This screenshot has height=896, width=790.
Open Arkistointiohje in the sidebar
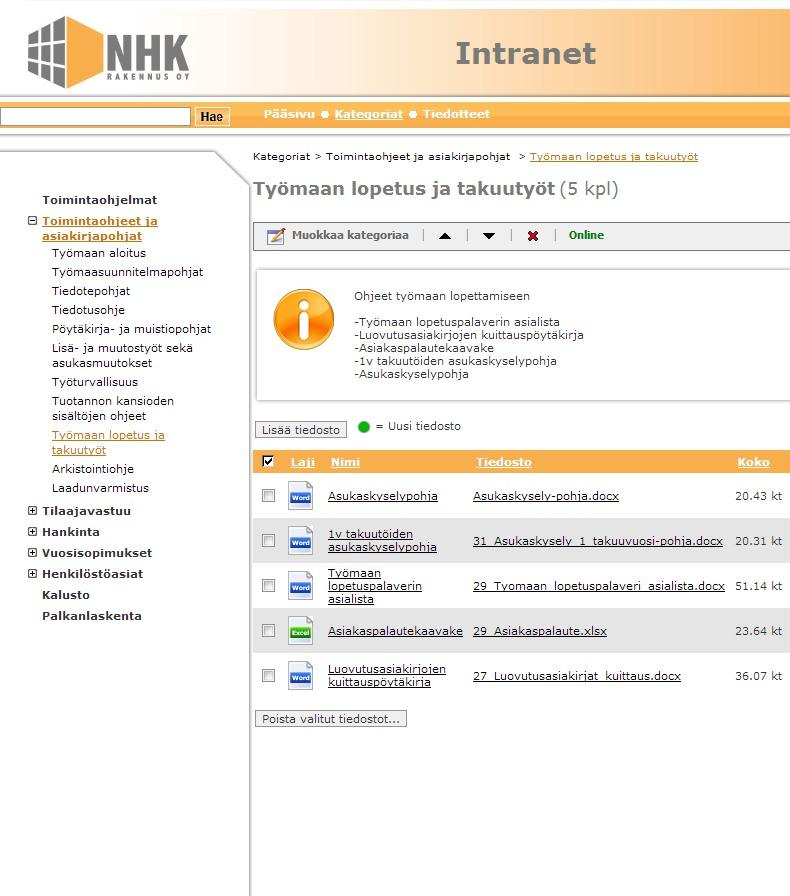click(93, 469)
